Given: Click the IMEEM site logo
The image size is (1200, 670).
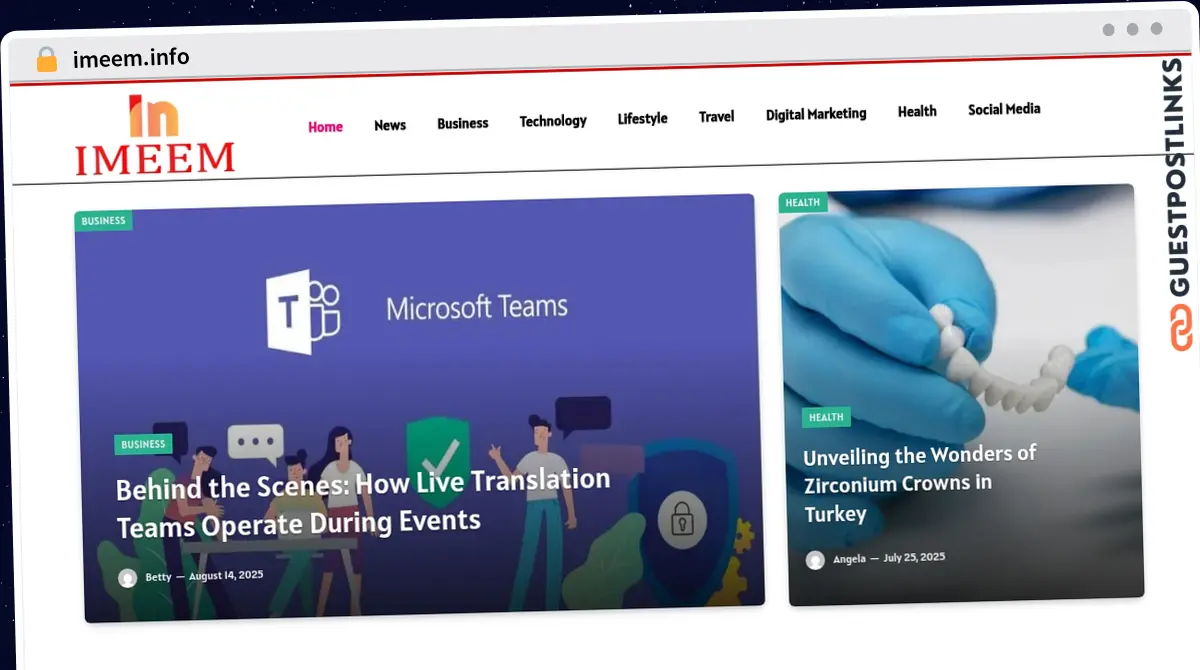Looking at the screenshot, I should 155,135.
